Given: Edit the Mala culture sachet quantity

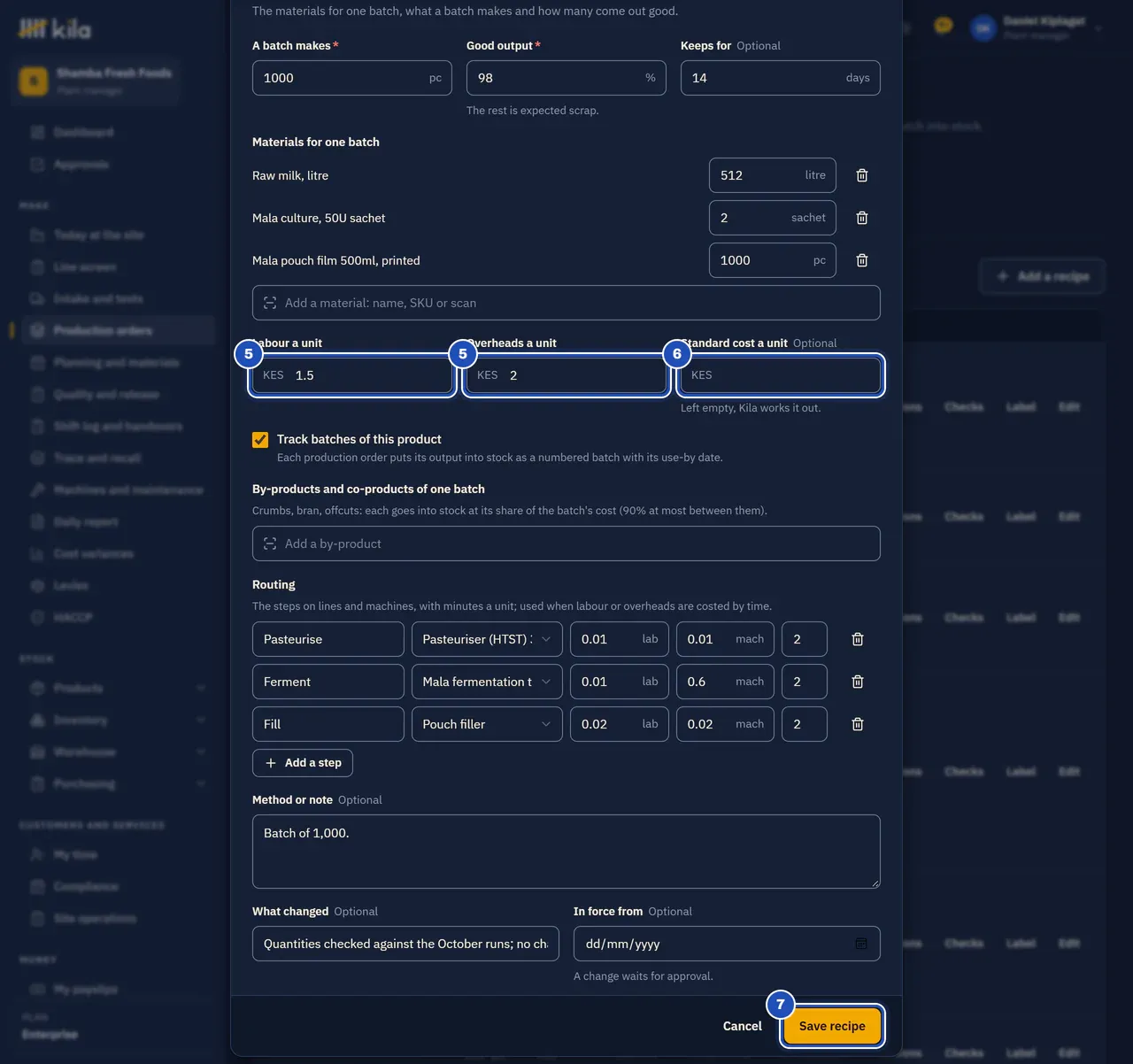Looking at the screenshot, I should click(773, 218).
